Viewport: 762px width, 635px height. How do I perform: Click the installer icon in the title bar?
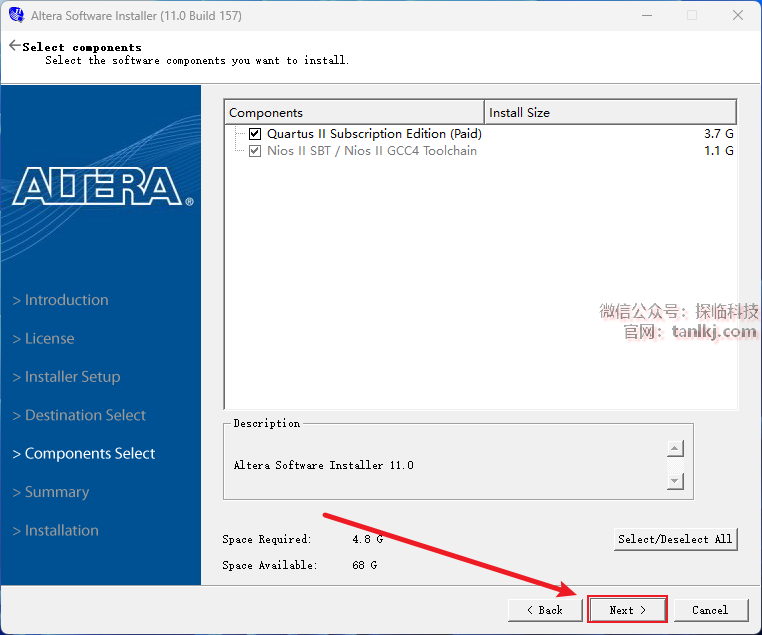[x=15, y=16]
